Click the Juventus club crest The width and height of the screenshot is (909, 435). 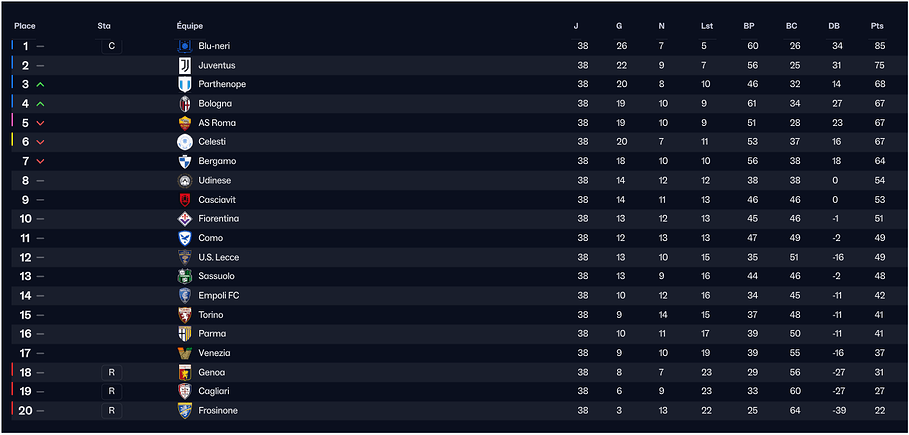[184, 66]
